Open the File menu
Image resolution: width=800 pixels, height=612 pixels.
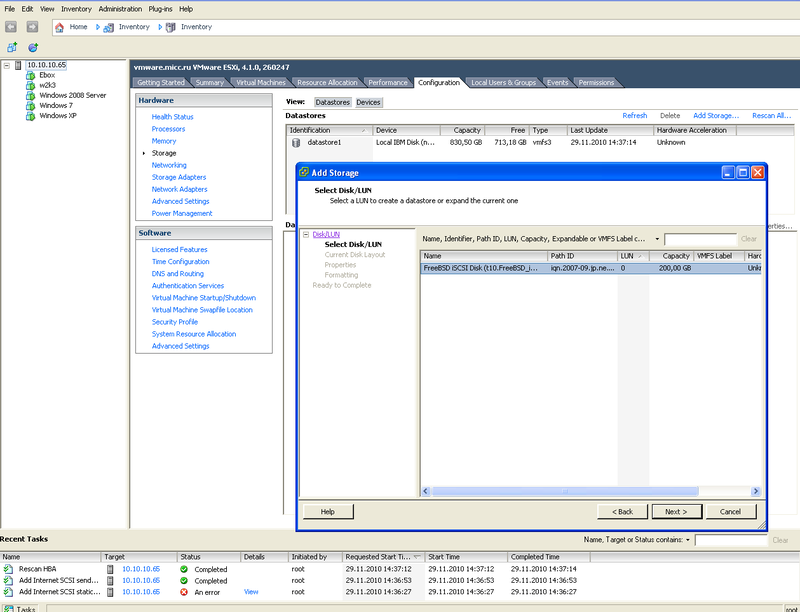pyautogui.click(x=10, y=9)
